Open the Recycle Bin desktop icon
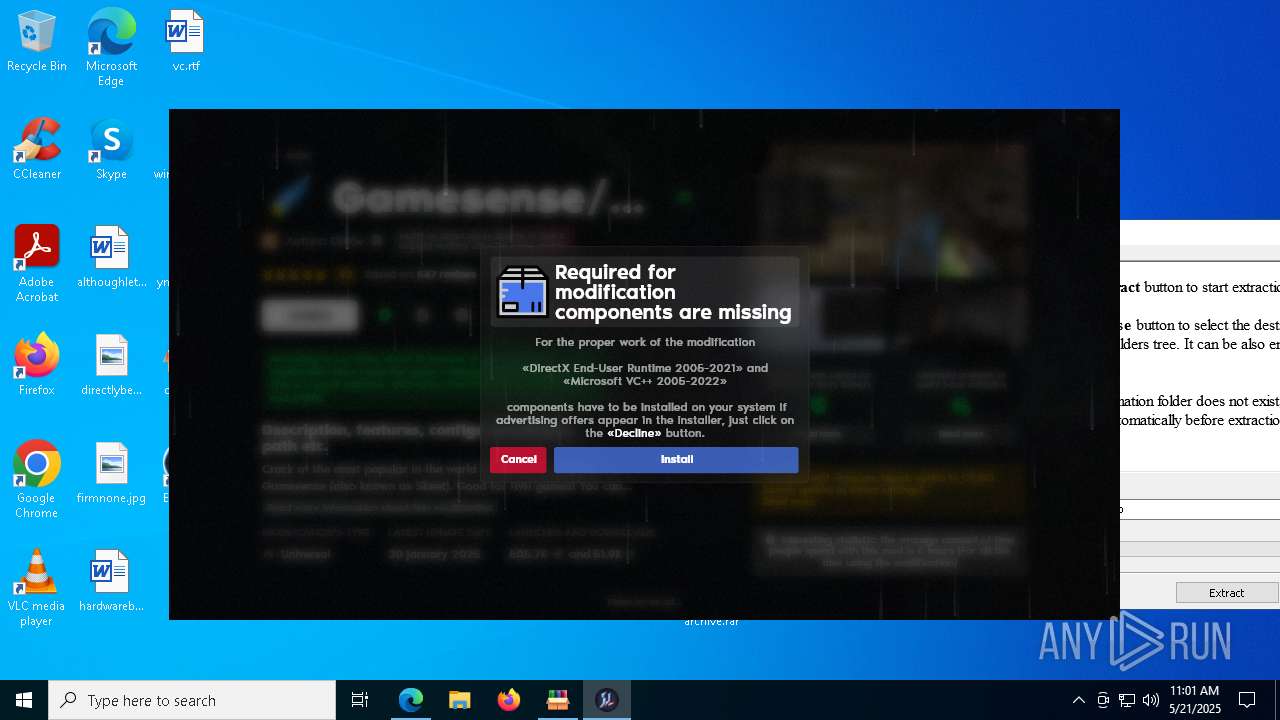The image size is (1280, 720). coord(37,42)
